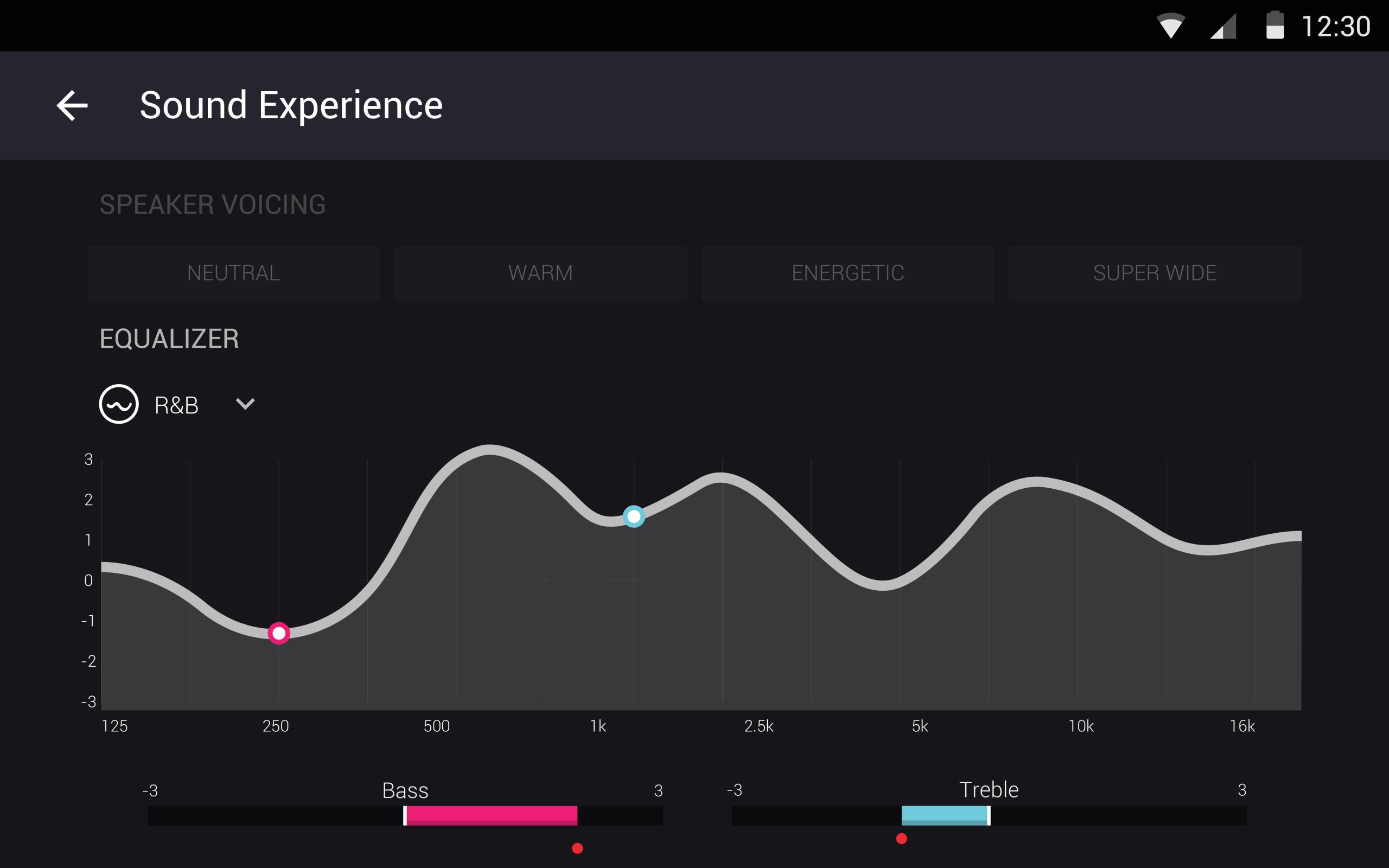This screenshot has width=1389, height=868.
Task: Click the 12:30 clock
Action: click(x=1336, y=27)
